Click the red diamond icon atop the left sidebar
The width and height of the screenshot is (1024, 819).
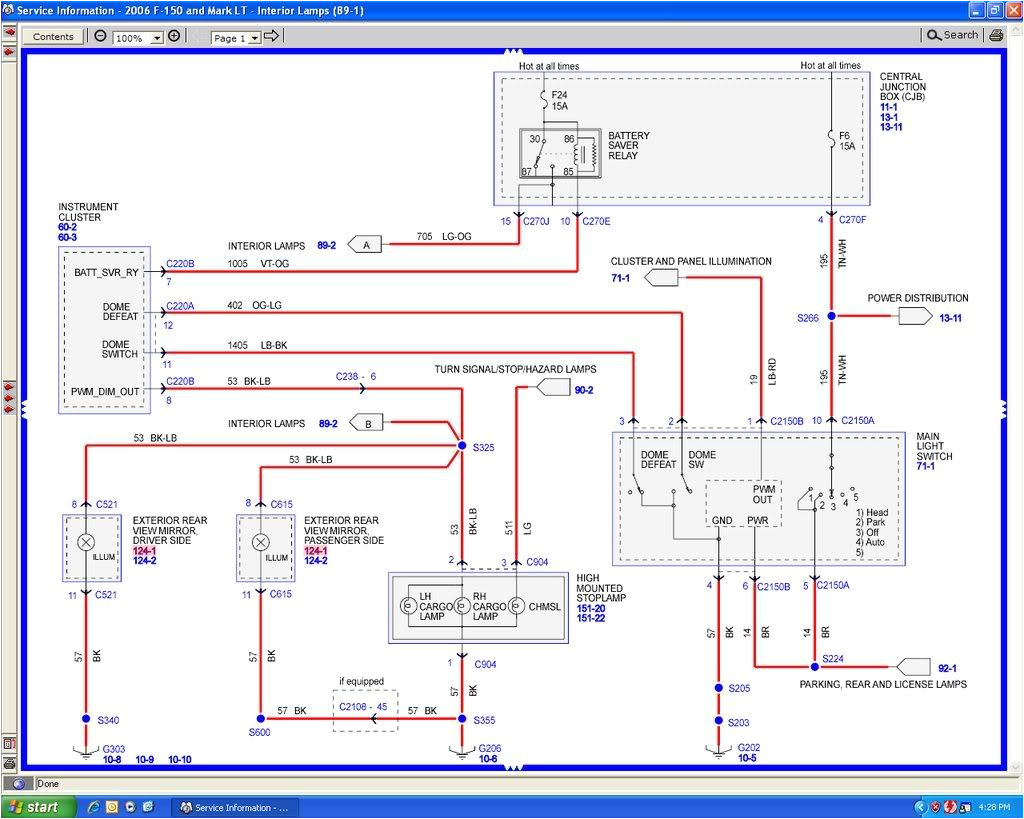click(8, 30)
